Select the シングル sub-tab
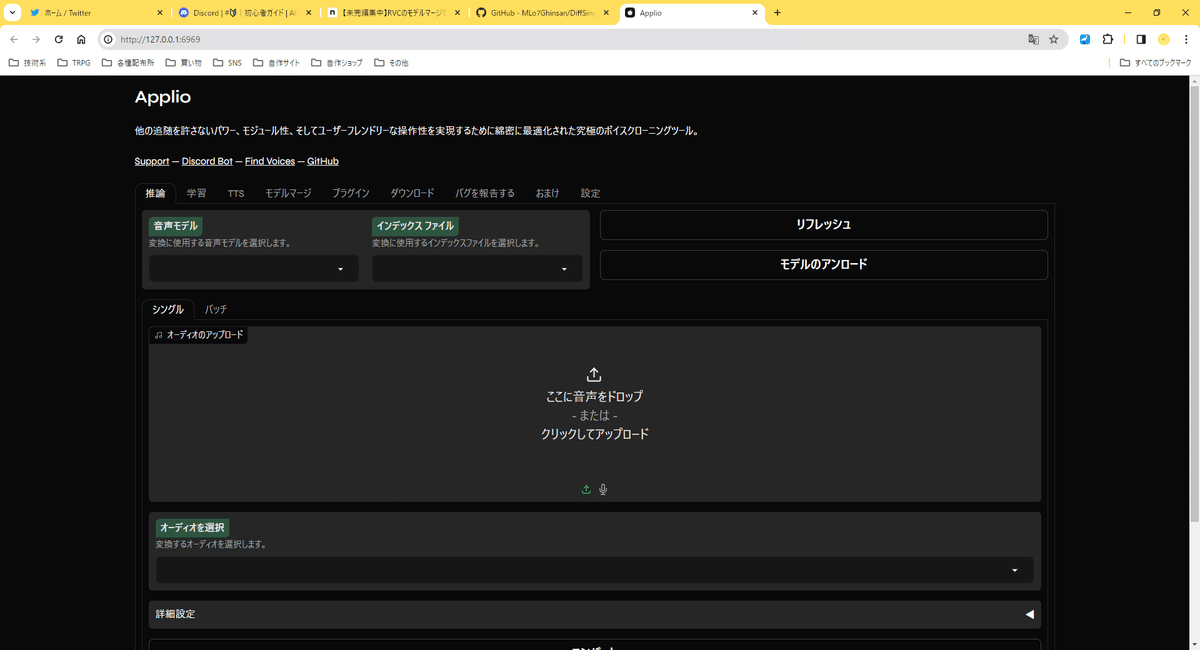1200x650 pixels. click(x=168, y=309)
